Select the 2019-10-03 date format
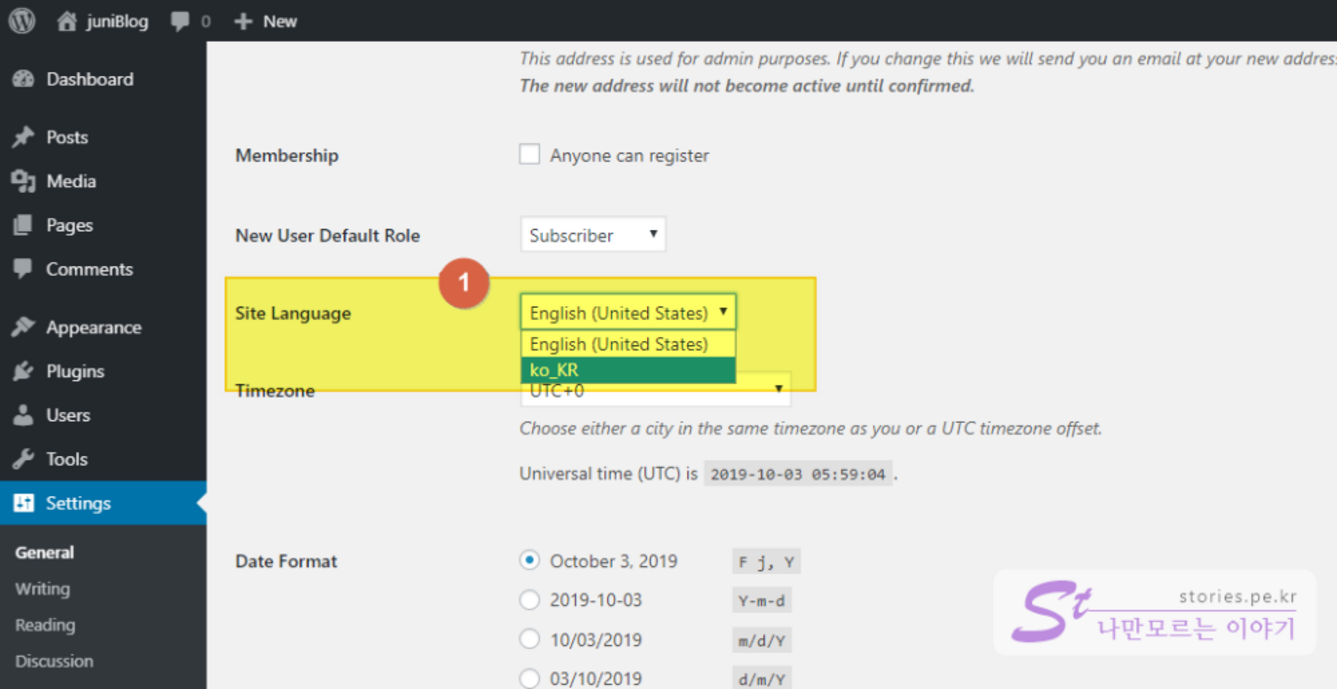 (530, 600)
